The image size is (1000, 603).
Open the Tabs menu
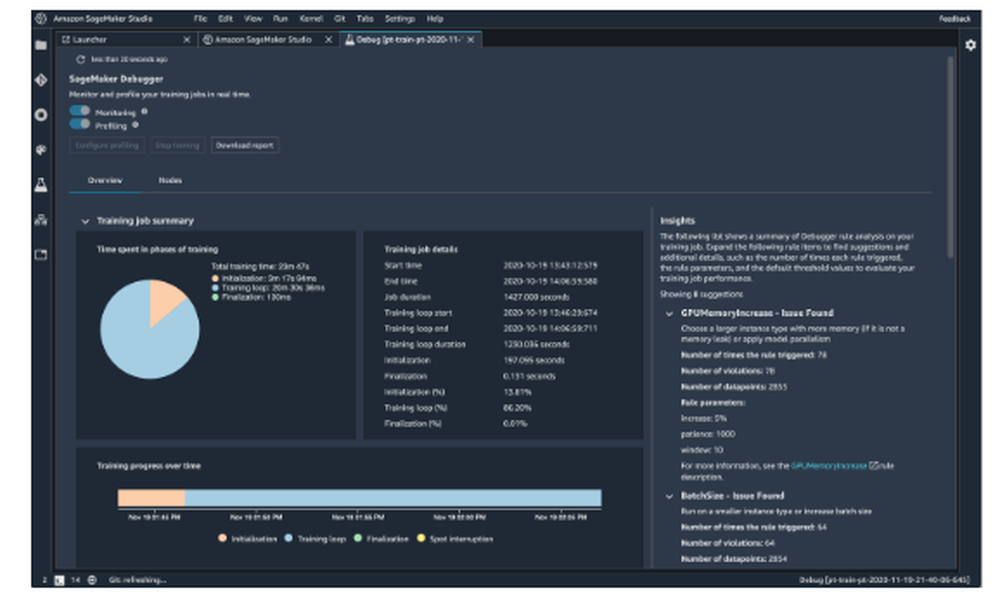point(365,18)
